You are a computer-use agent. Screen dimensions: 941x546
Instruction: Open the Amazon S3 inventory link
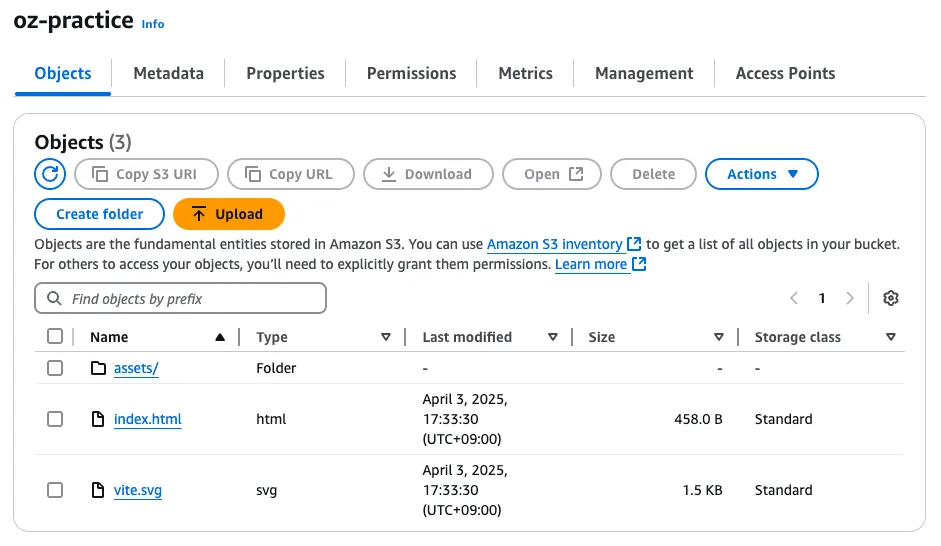(555, 244)
